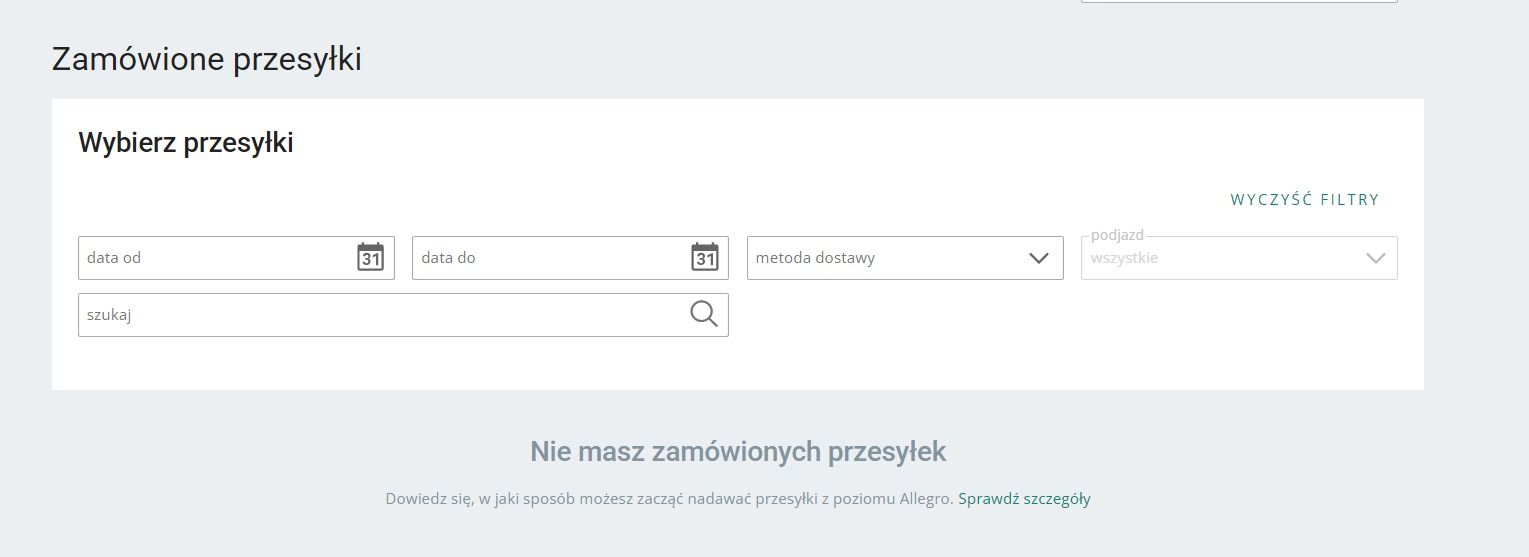The width and height of the screenshot is (1529, 557).
Task: Click the Dowiedz się description text
Action: pos(669,498)
